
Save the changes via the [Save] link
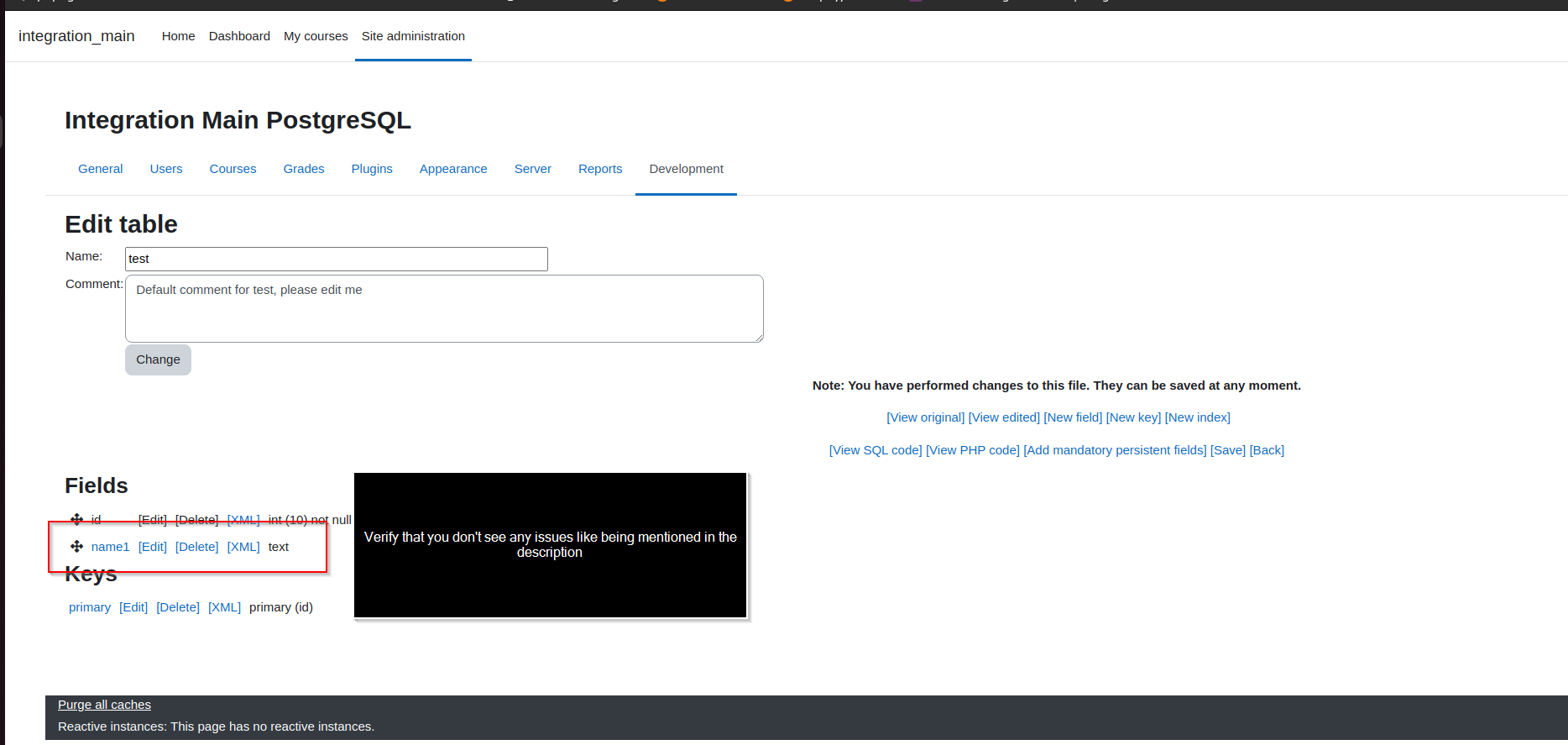1228,450
